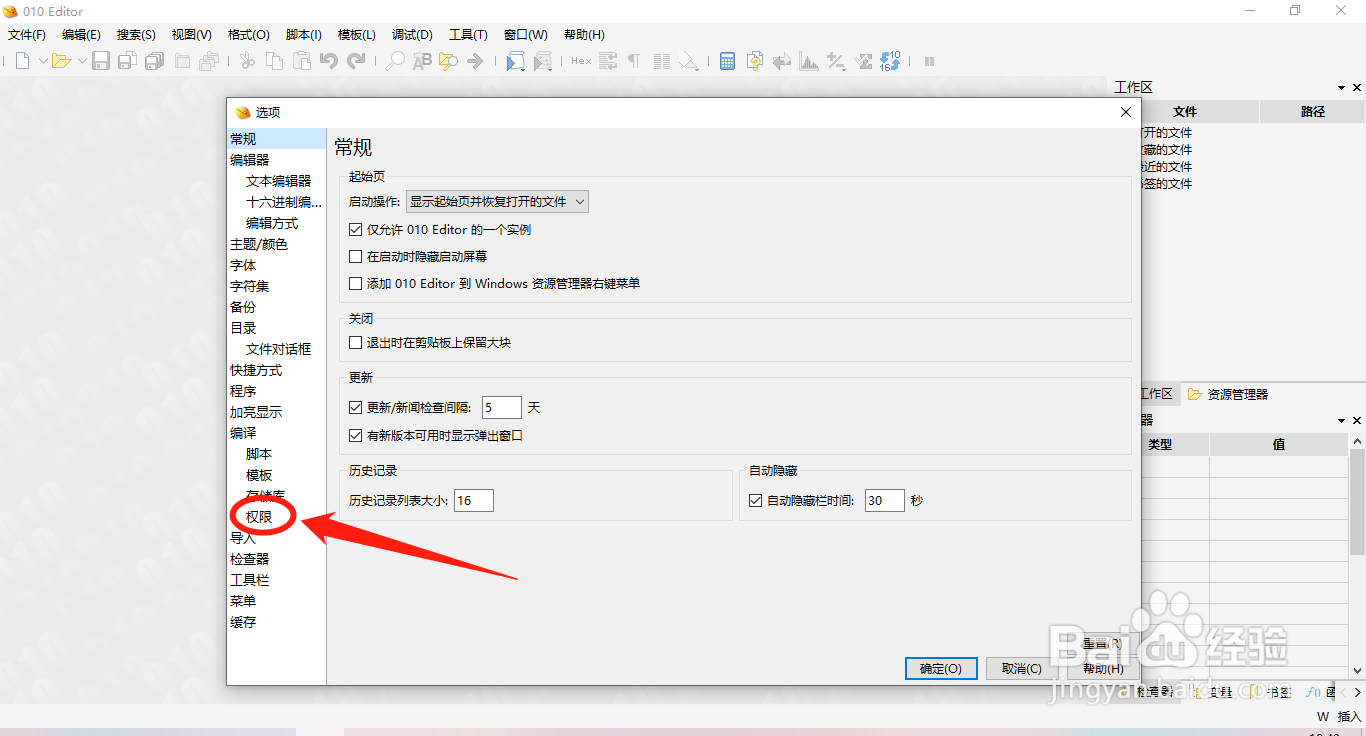Click the Run Script icon
This screenshot has width=1366, height=736.
[515, 61]
